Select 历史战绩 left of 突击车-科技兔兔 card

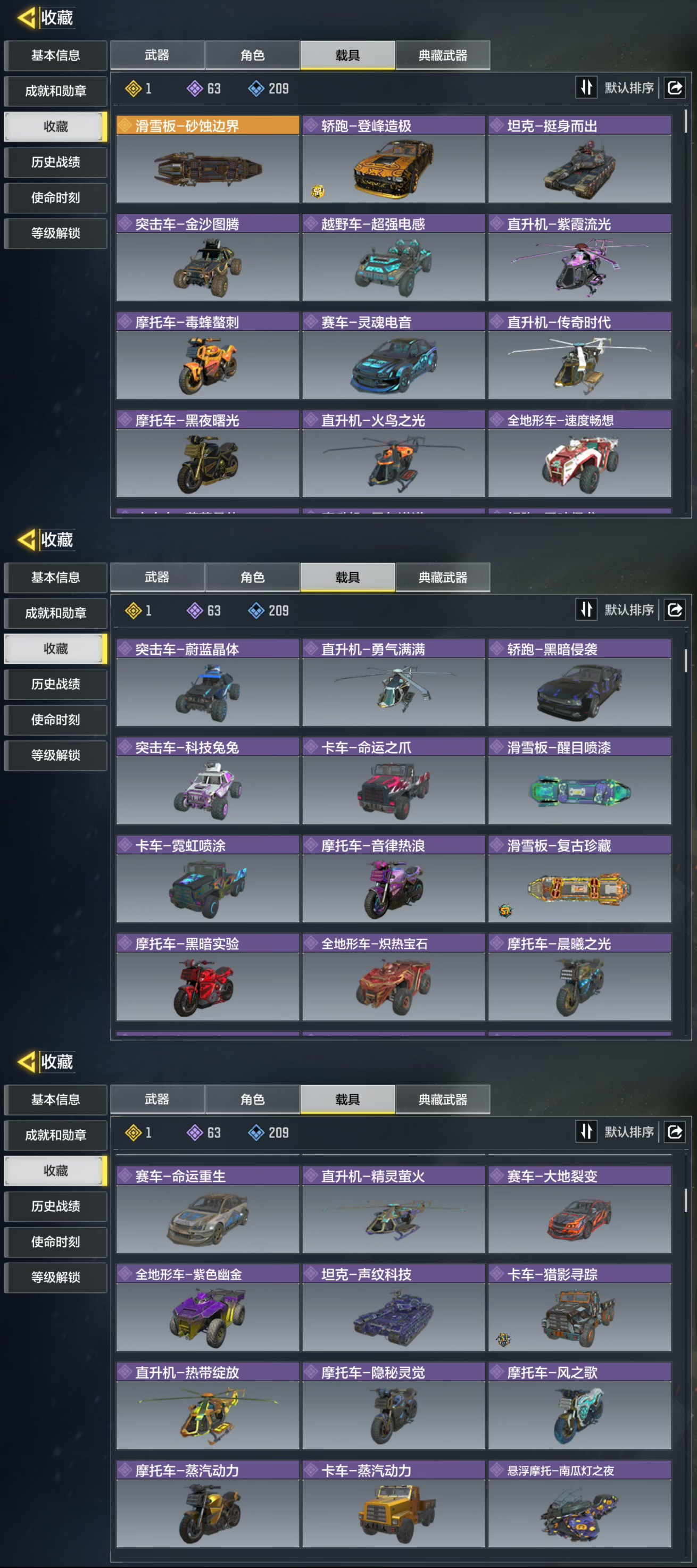(55, 684)
